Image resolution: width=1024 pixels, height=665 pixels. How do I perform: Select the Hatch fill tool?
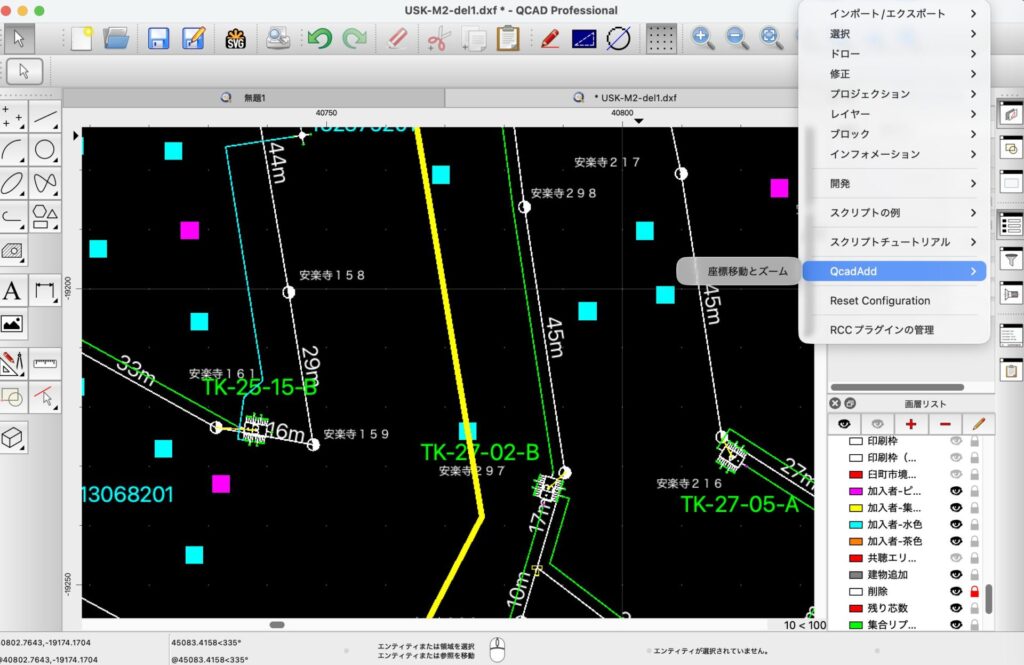pyautogui.click(x=13, y=250)
